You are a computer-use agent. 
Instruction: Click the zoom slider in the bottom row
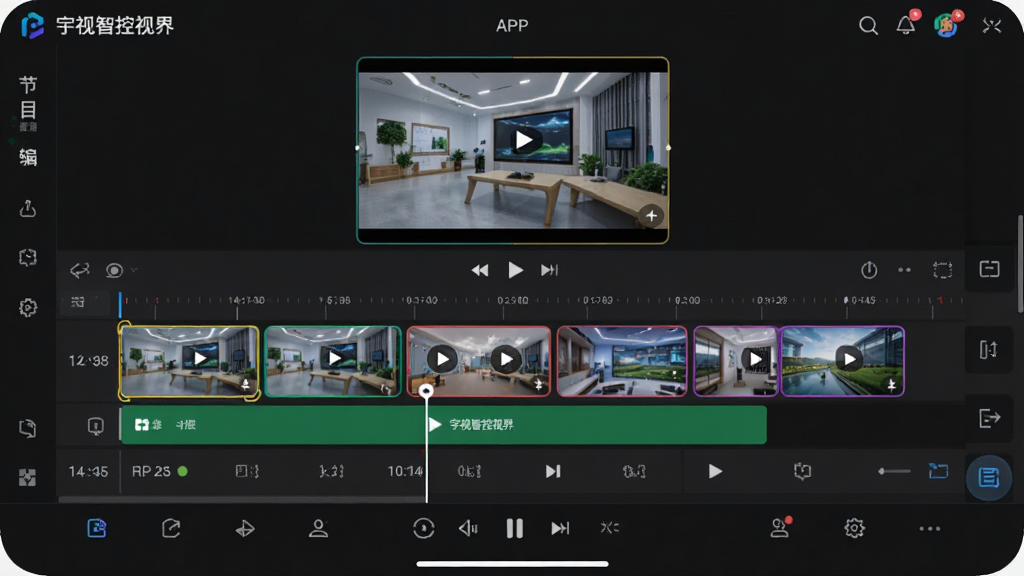[894, 471]
